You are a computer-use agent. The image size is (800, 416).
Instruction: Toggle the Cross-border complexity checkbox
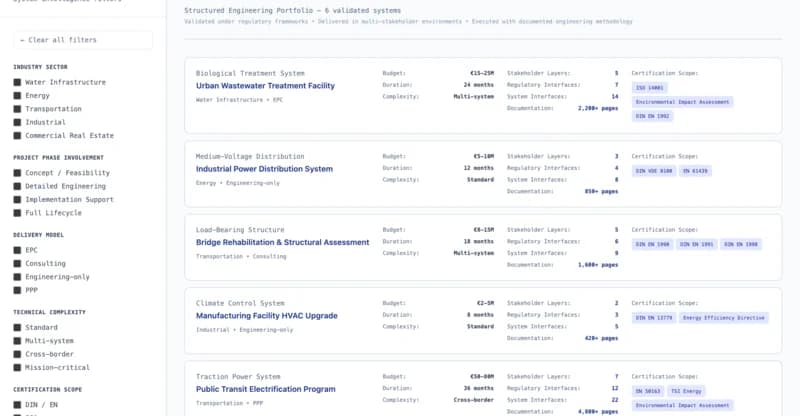coord(17,354)
